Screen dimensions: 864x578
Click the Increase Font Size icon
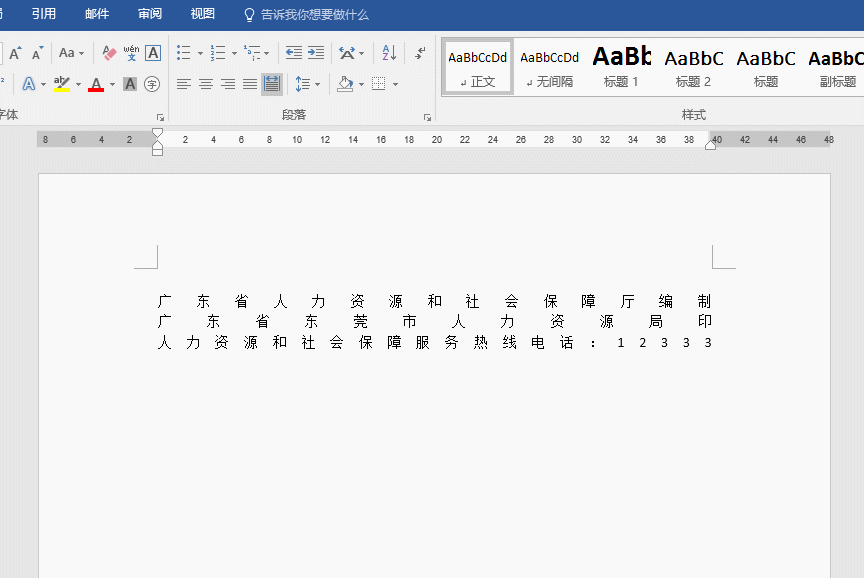(15, 53)
